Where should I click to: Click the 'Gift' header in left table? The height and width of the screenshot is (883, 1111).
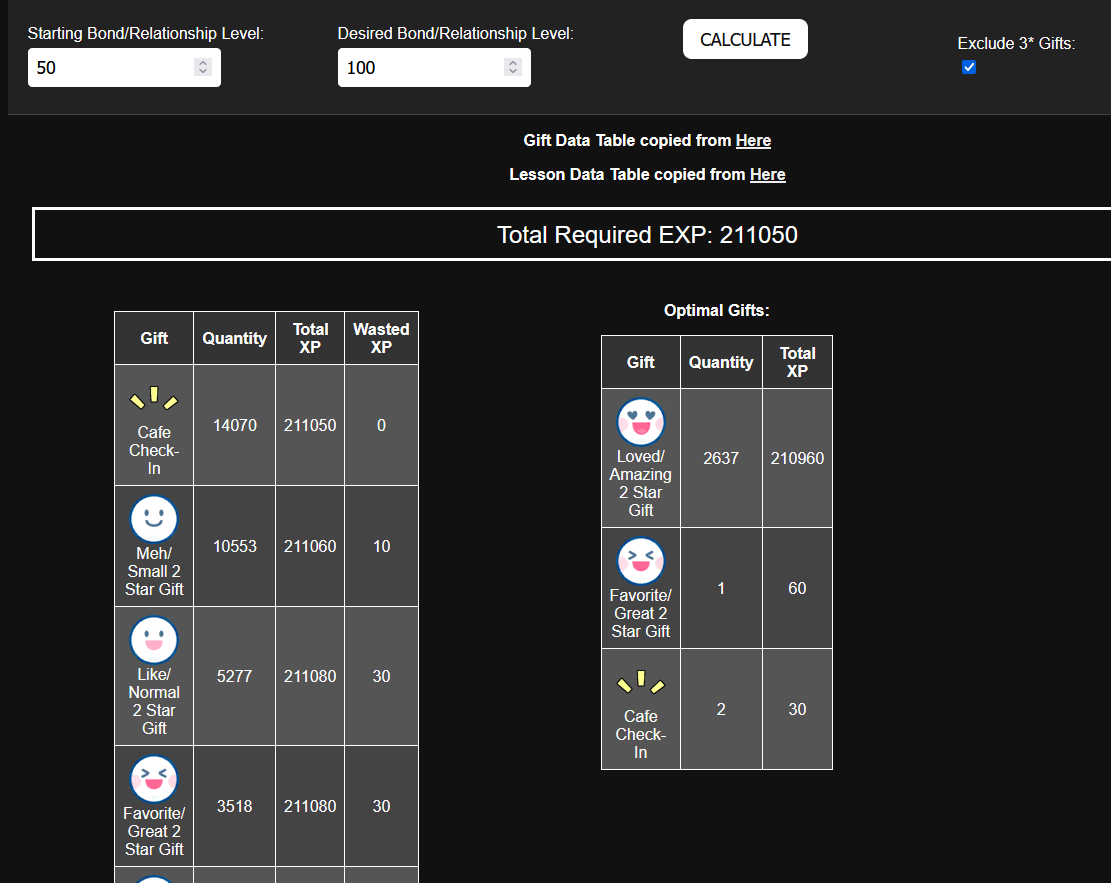pyautogui.click(x=154, y=338)
